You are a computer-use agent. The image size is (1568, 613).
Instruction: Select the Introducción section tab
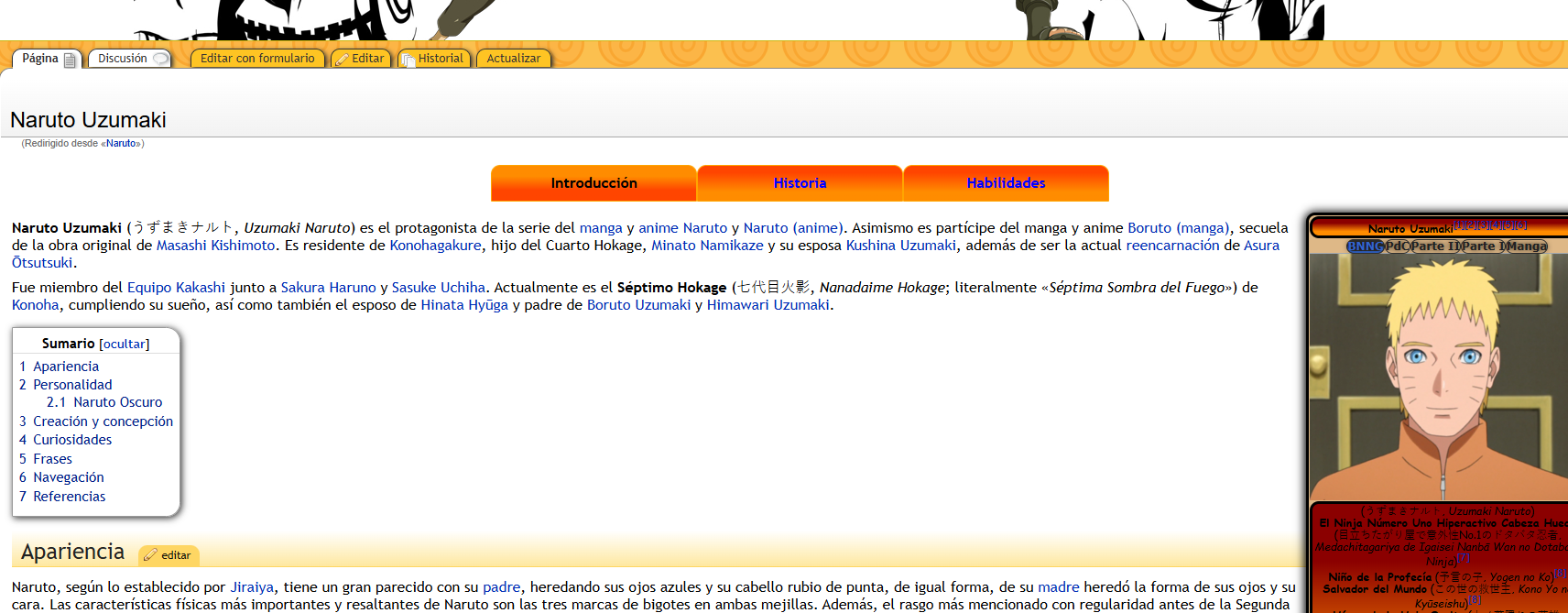593,183
